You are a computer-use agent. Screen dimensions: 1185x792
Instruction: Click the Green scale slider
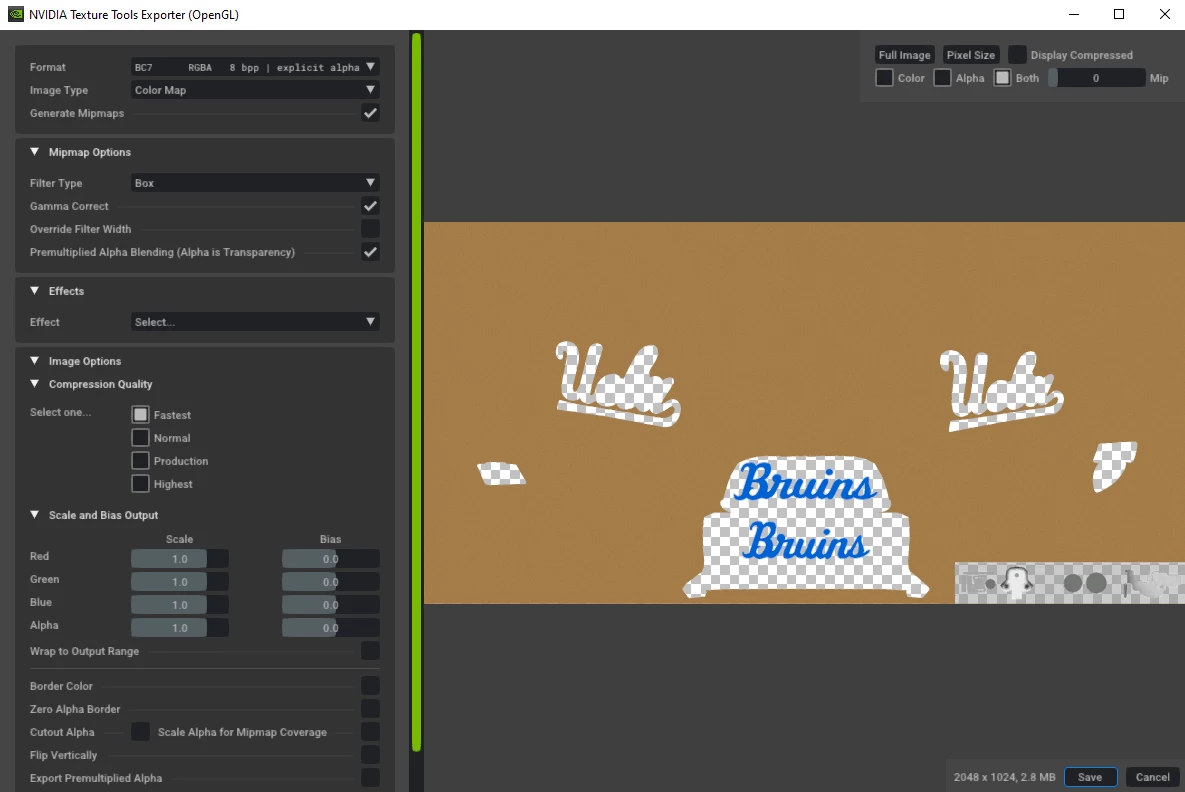(x=180, y=582)
